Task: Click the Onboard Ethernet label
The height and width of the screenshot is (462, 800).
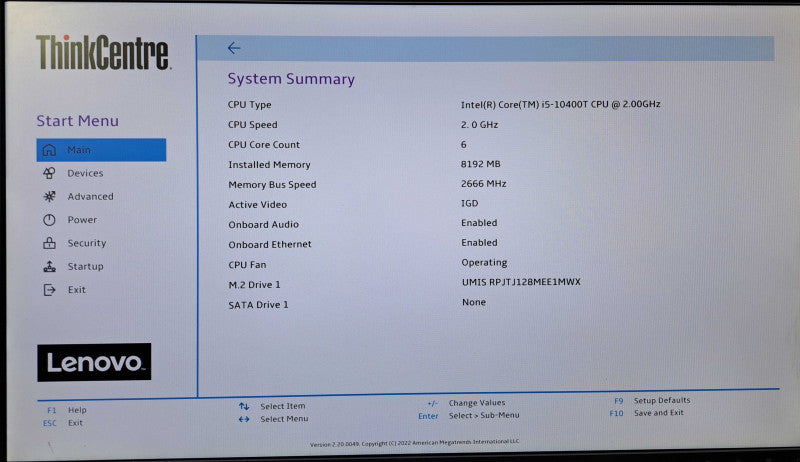Action: pos(270,244)
